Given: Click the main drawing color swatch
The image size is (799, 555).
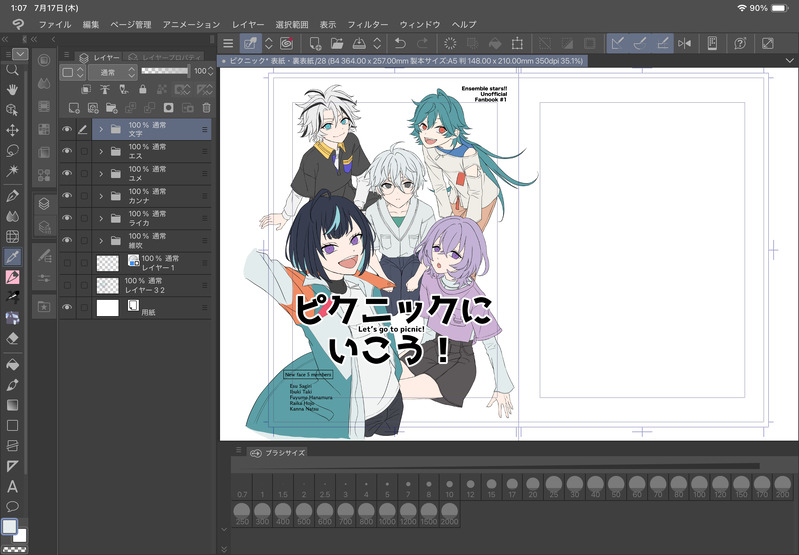Looking at the screenshot, I should [x=9, y=526].
